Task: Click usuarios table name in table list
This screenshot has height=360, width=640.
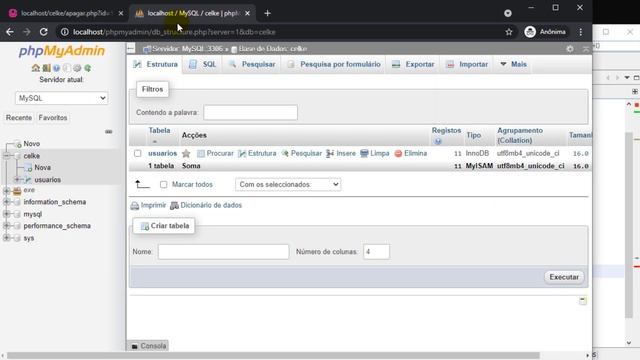Action: [162, 153]
